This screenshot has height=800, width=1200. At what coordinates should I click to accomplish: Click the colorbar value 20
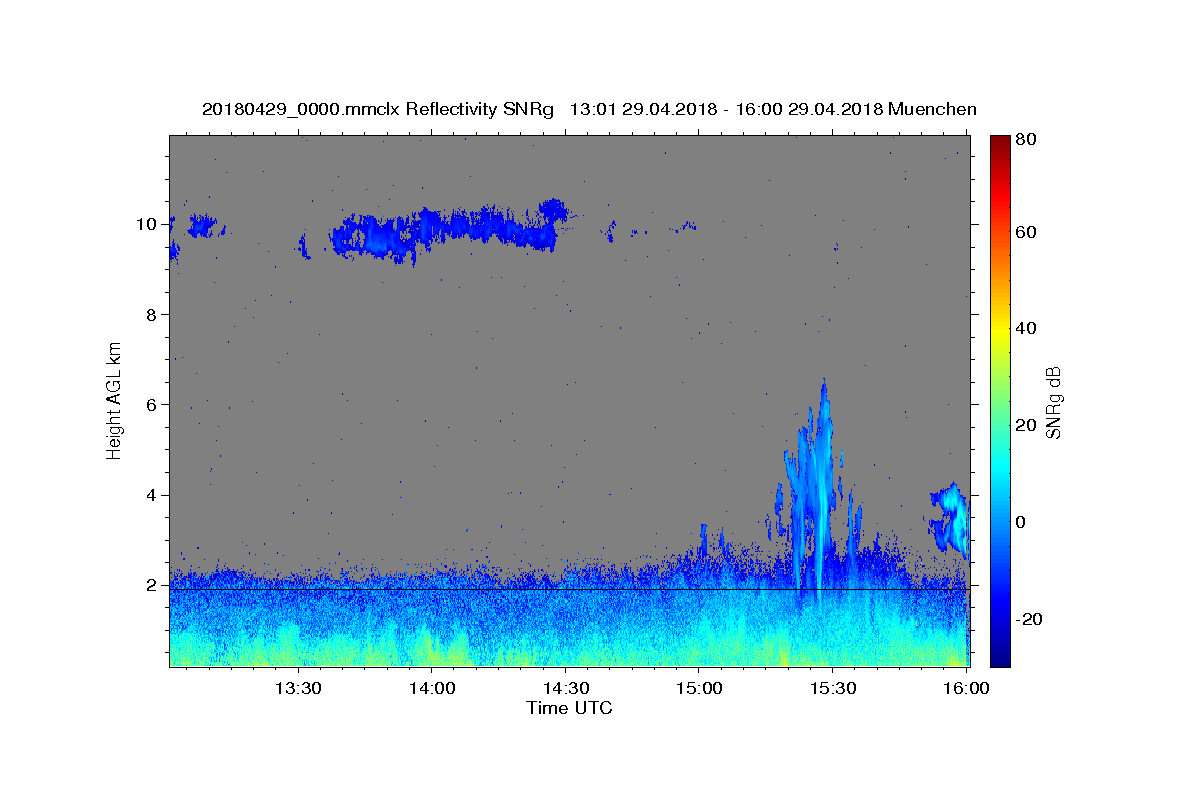click(1025, 425)
